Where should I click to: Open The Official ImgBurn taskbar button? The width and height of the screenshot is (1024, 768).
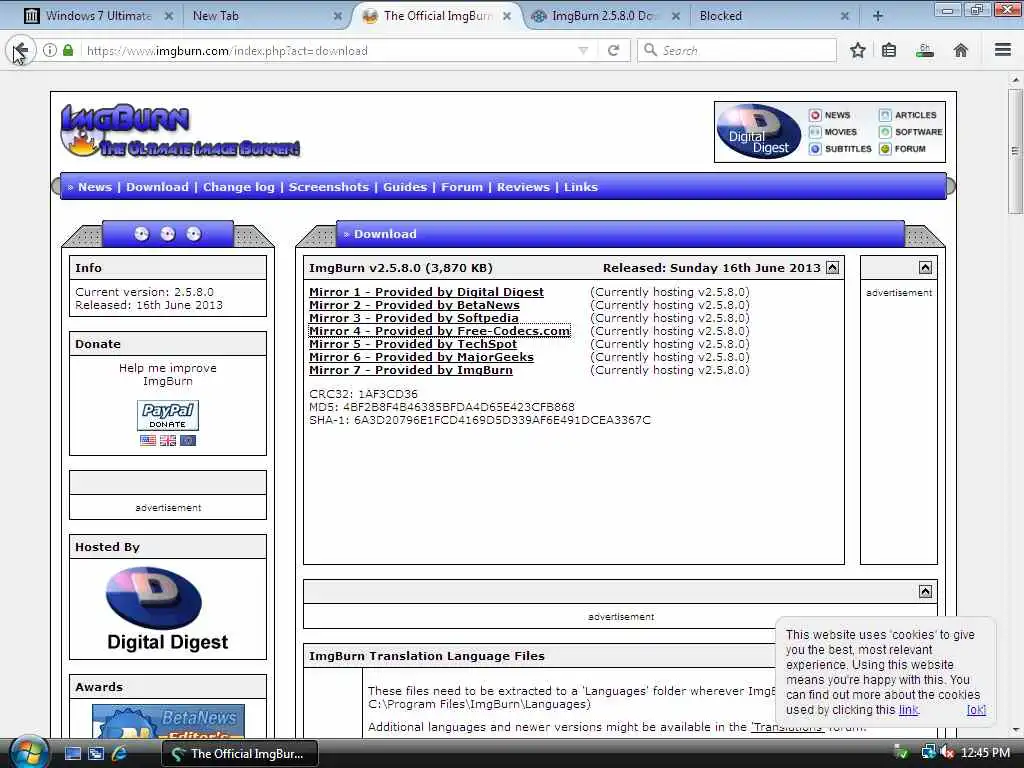(240, 754)
